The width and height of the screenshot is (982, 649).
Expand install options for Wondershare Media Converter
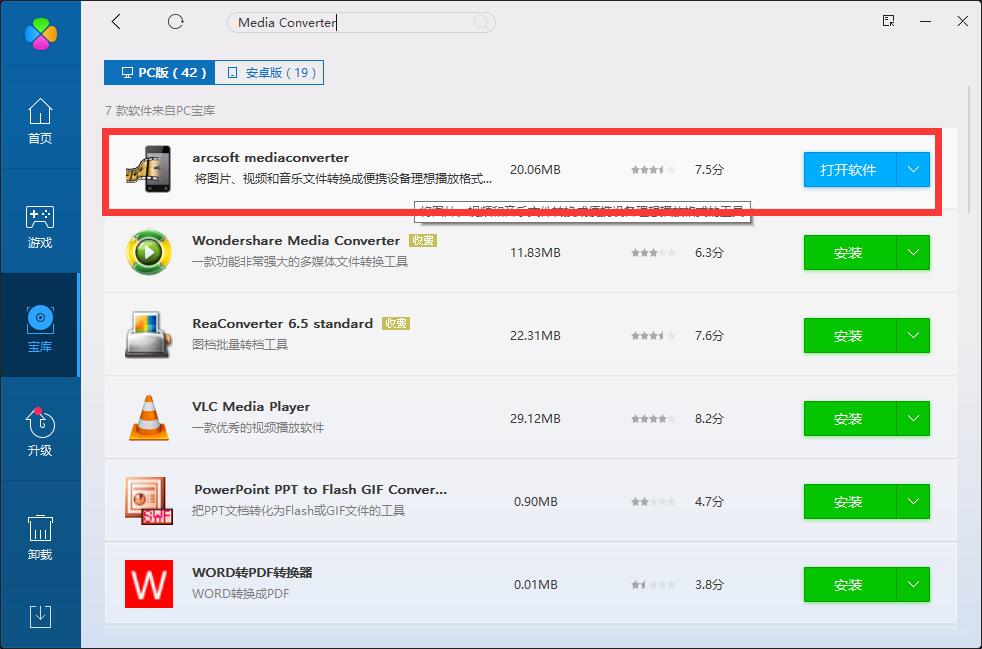tap(913, 252)
